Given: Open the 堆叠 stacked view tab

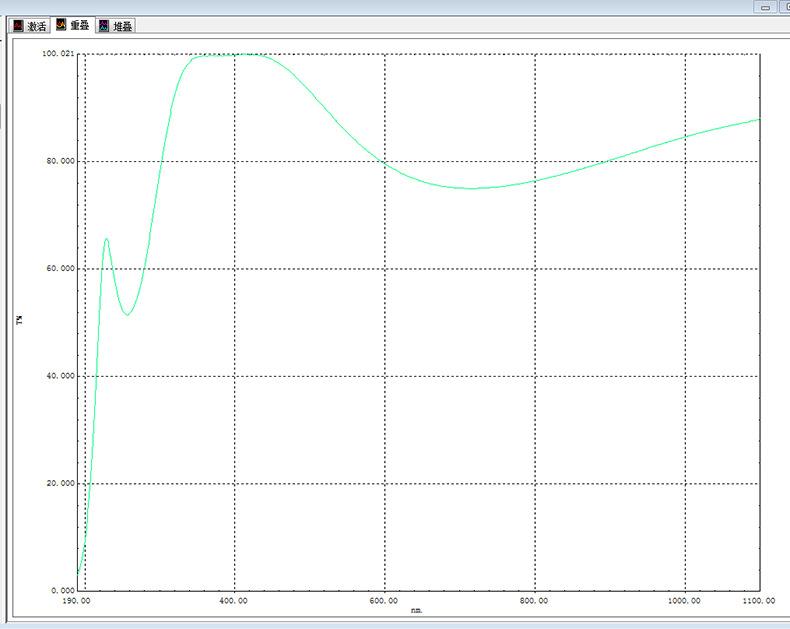Looking at the screenshot, I should pyautogui.click(x=122, y=26).
